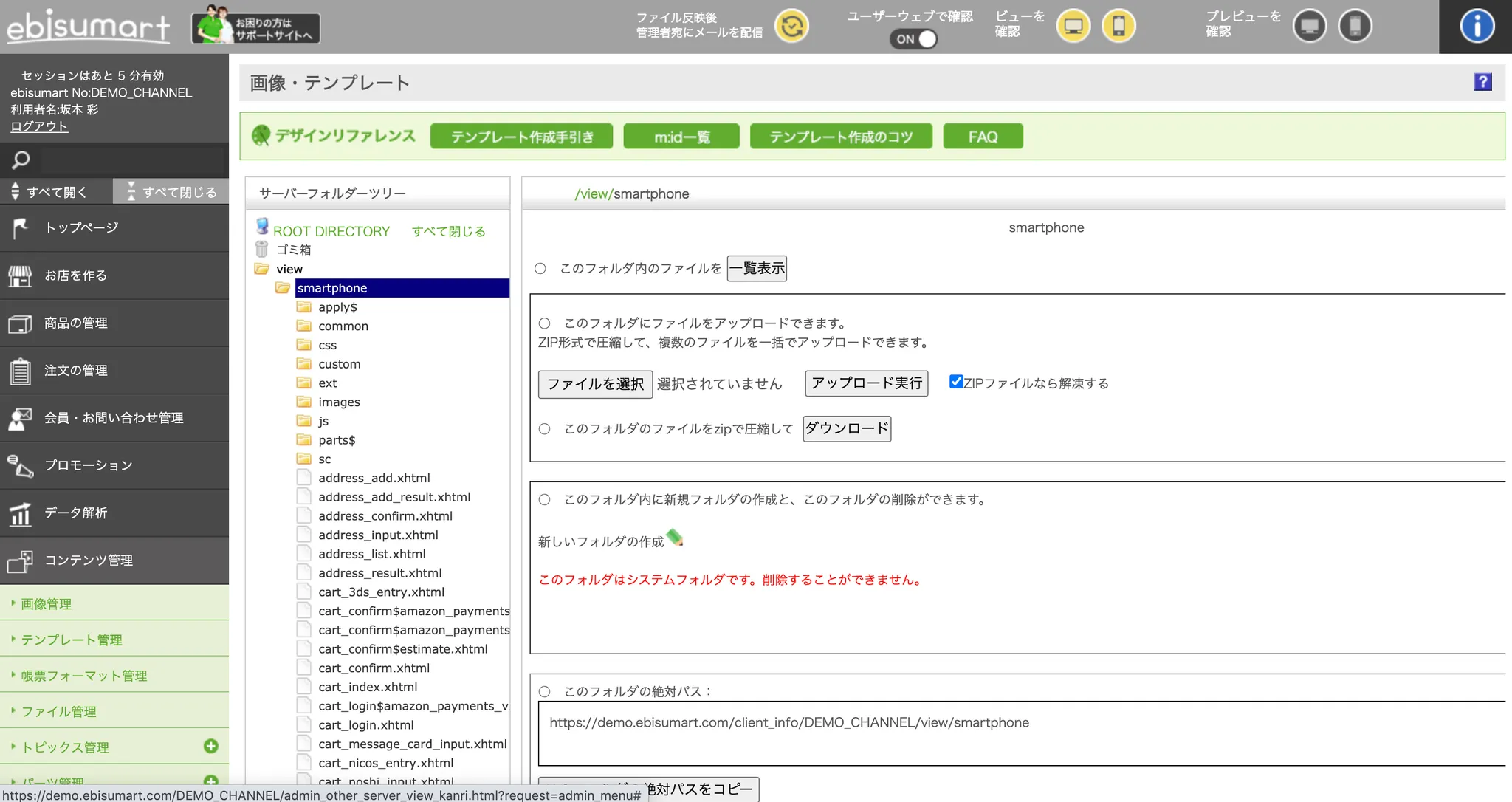This screenshot has width=1512, height=802.
Task: Click the PC view confirm icon
Action: [x=1073, y=27]
